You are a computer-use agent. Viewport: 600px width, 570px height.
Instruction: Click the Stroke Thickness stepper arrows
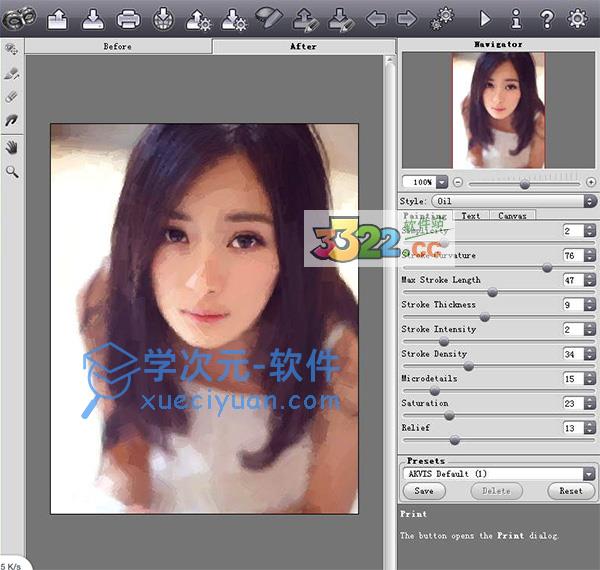(x=590, y=305)
